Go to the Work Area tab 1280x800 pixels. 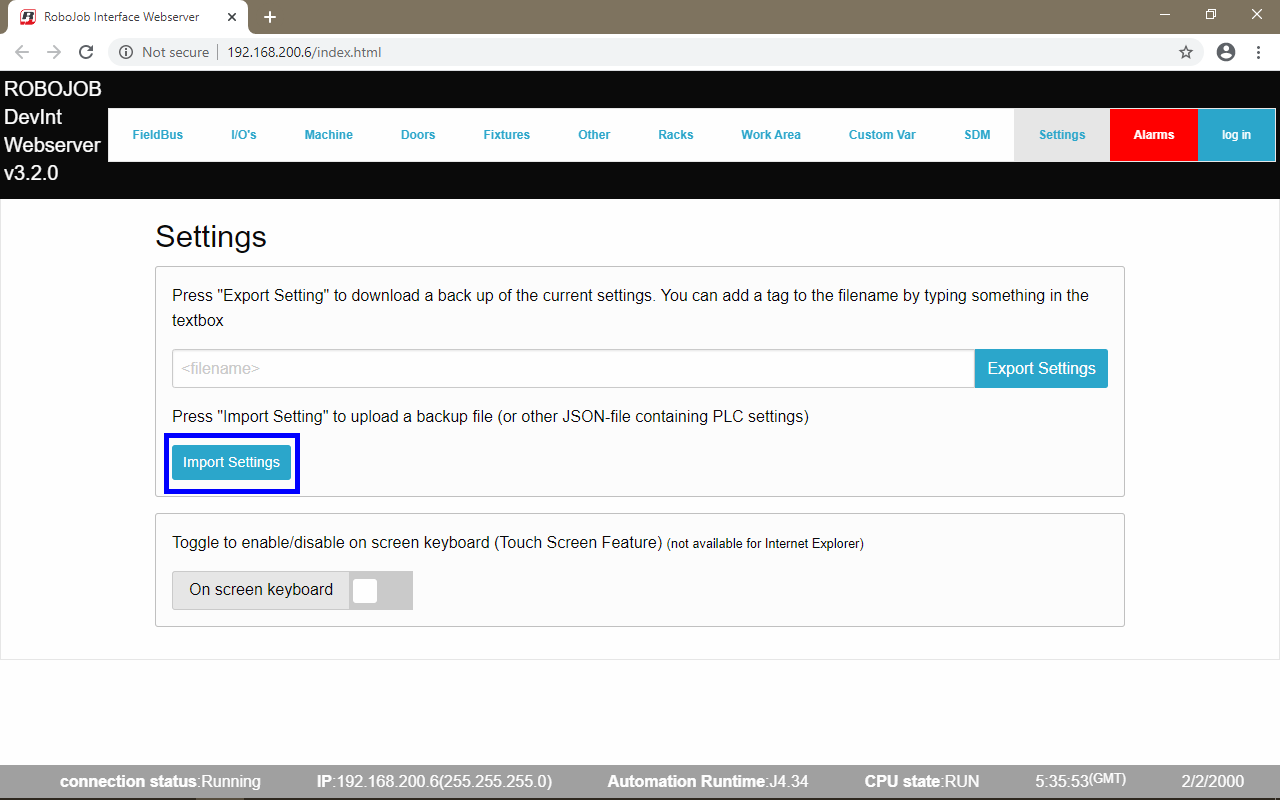pyautogui.click(x=771, y=135)
